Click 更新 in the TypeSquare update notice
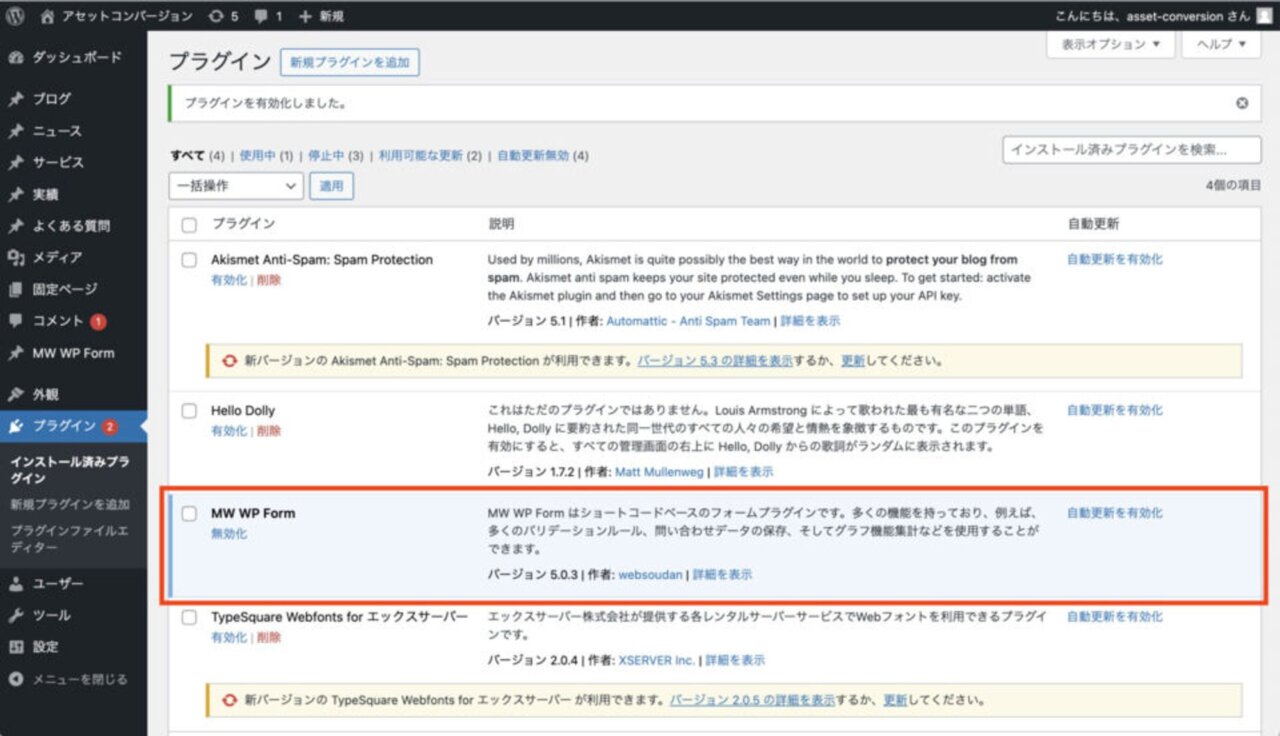Screen dimensions: 1280x736 coord(895,701)
